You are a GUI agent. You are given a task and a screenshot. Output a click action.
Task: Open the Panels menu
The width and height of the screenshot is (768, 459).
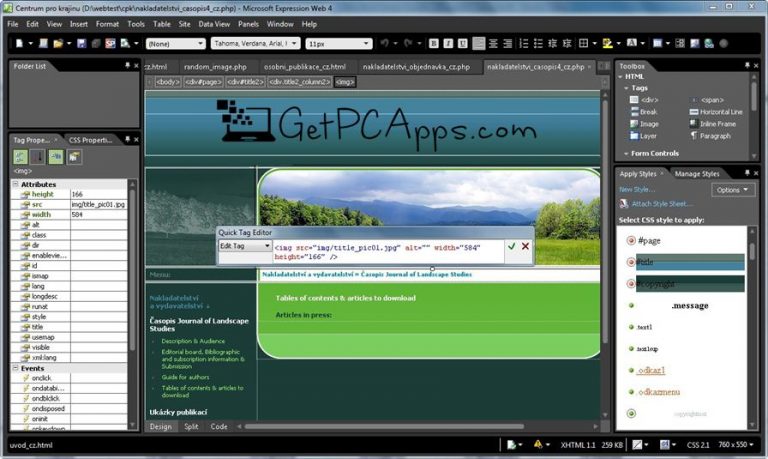248,24
